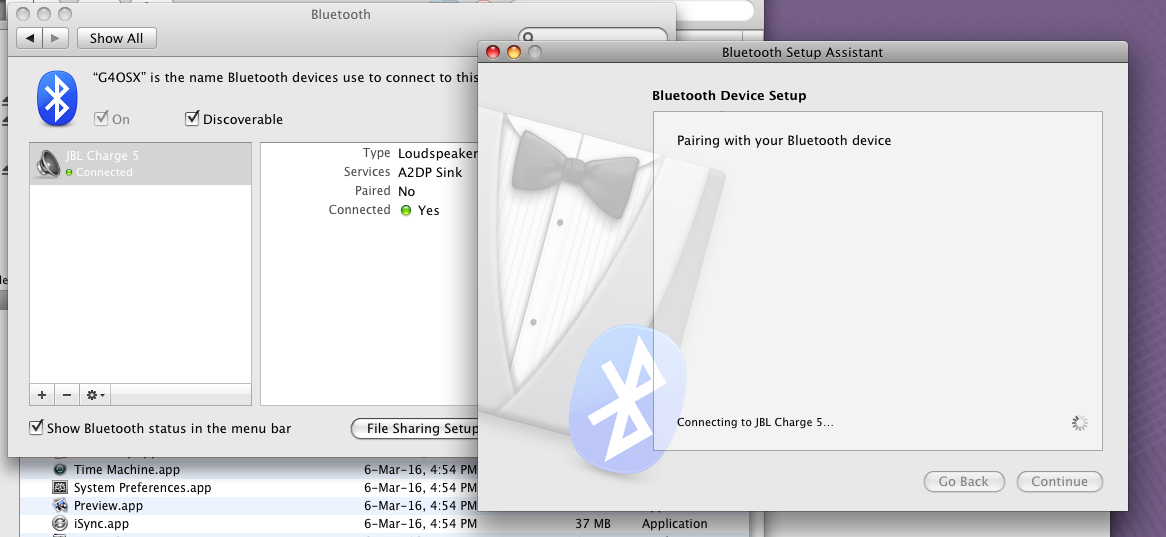Click the Time Machine.app icon
The height and width of the screenshot is (537, 1166).
pyautogui.click(x=60, y=469)
